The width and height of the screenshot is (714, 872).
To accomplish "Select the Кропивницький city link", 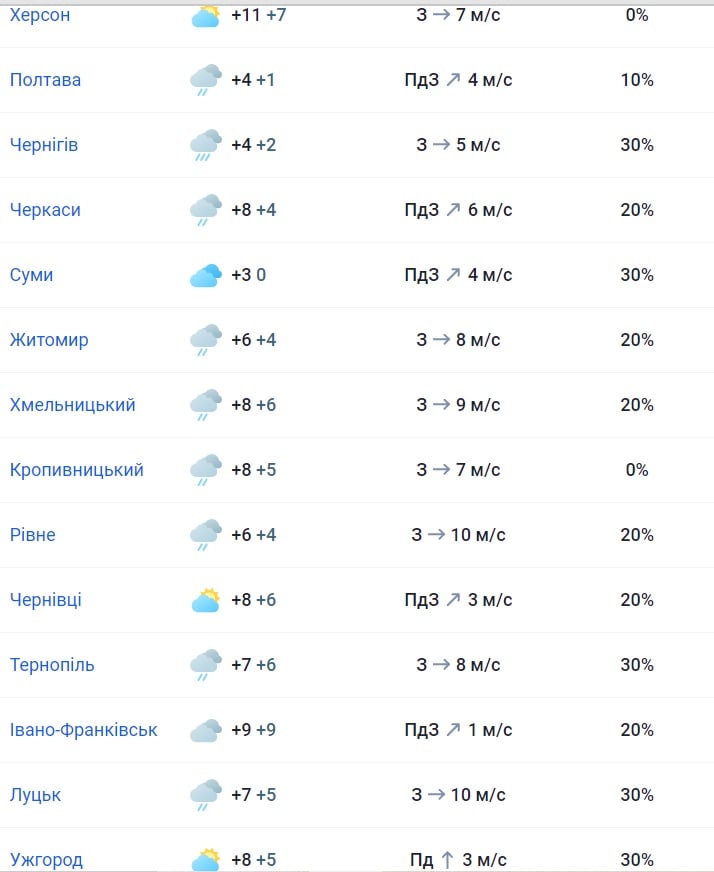I will (x=77, y=470).
